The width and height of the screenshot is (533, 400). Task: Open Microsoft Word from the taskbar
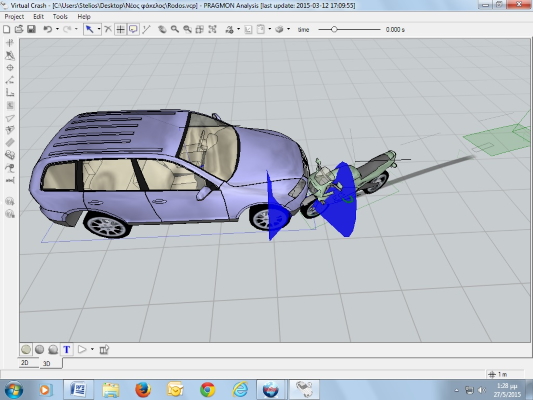(78, 390)
